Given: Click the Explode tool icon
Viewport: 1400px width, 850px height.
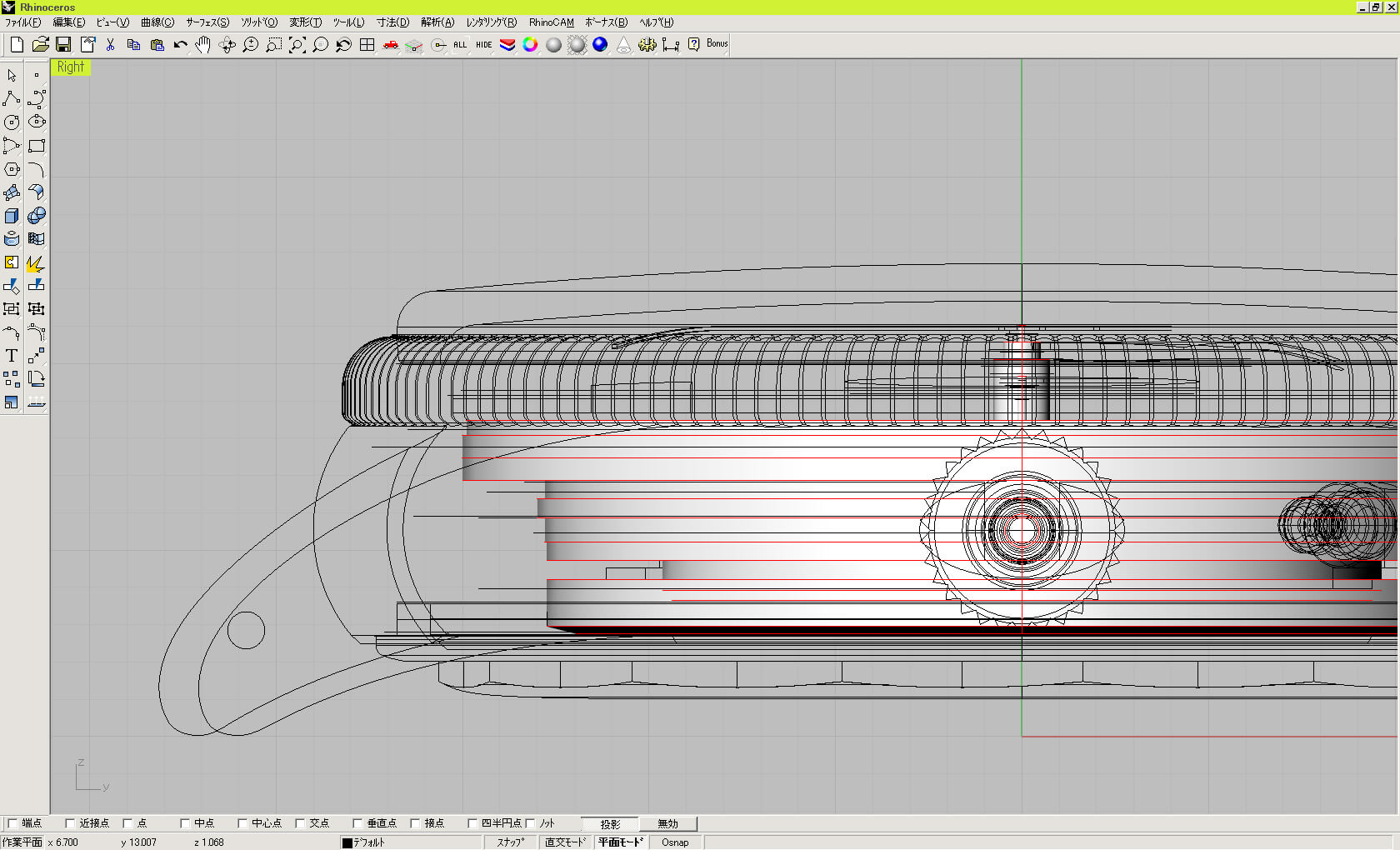Looking at the screenshot, I should pyautogui.click(x=35, y=263).
